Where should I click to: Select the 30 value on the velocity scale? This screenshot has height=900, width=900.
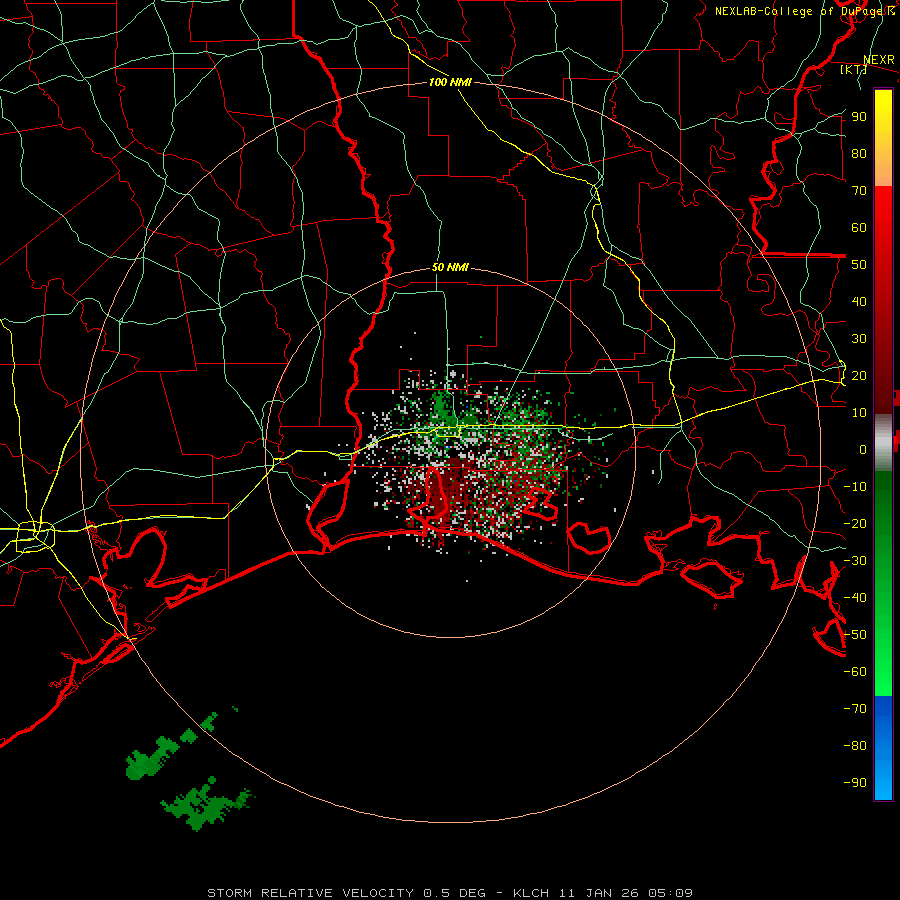[x=859, y=339]
